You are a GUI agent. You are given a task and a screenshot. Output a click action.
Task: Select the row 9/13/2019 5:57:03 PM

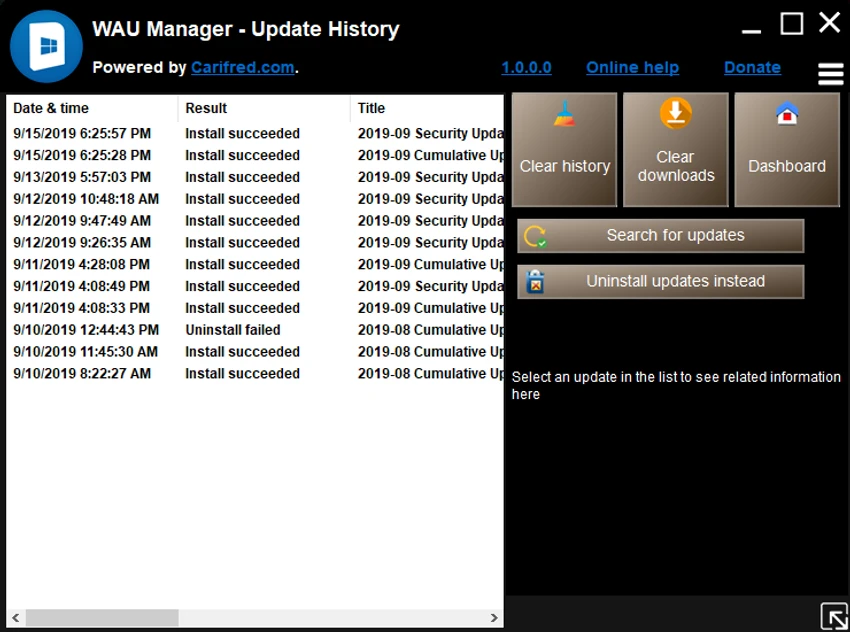pyautogui.click(x=255, y=177)
